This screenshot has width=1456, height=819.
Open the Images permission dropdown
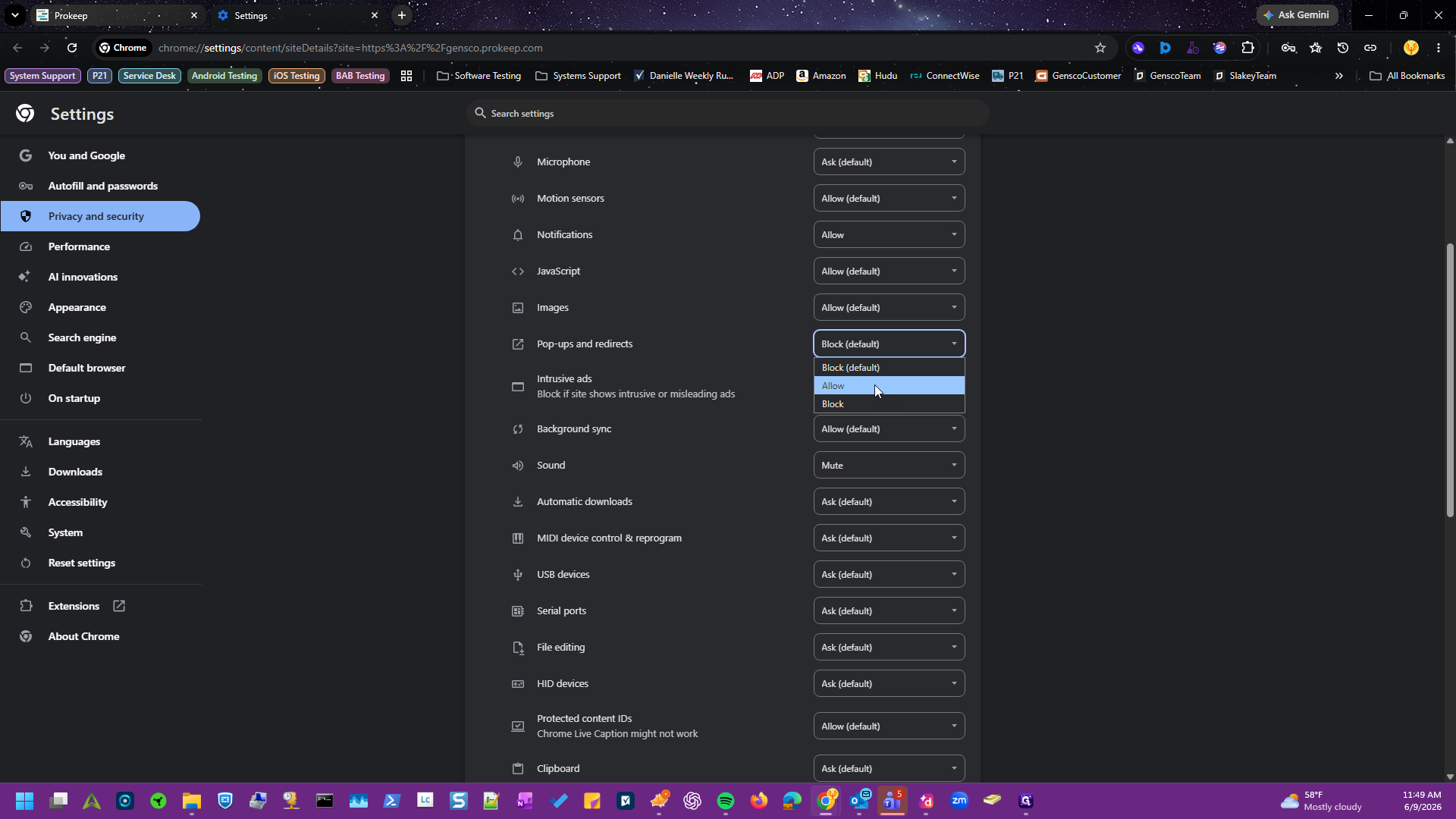point(889,308)
